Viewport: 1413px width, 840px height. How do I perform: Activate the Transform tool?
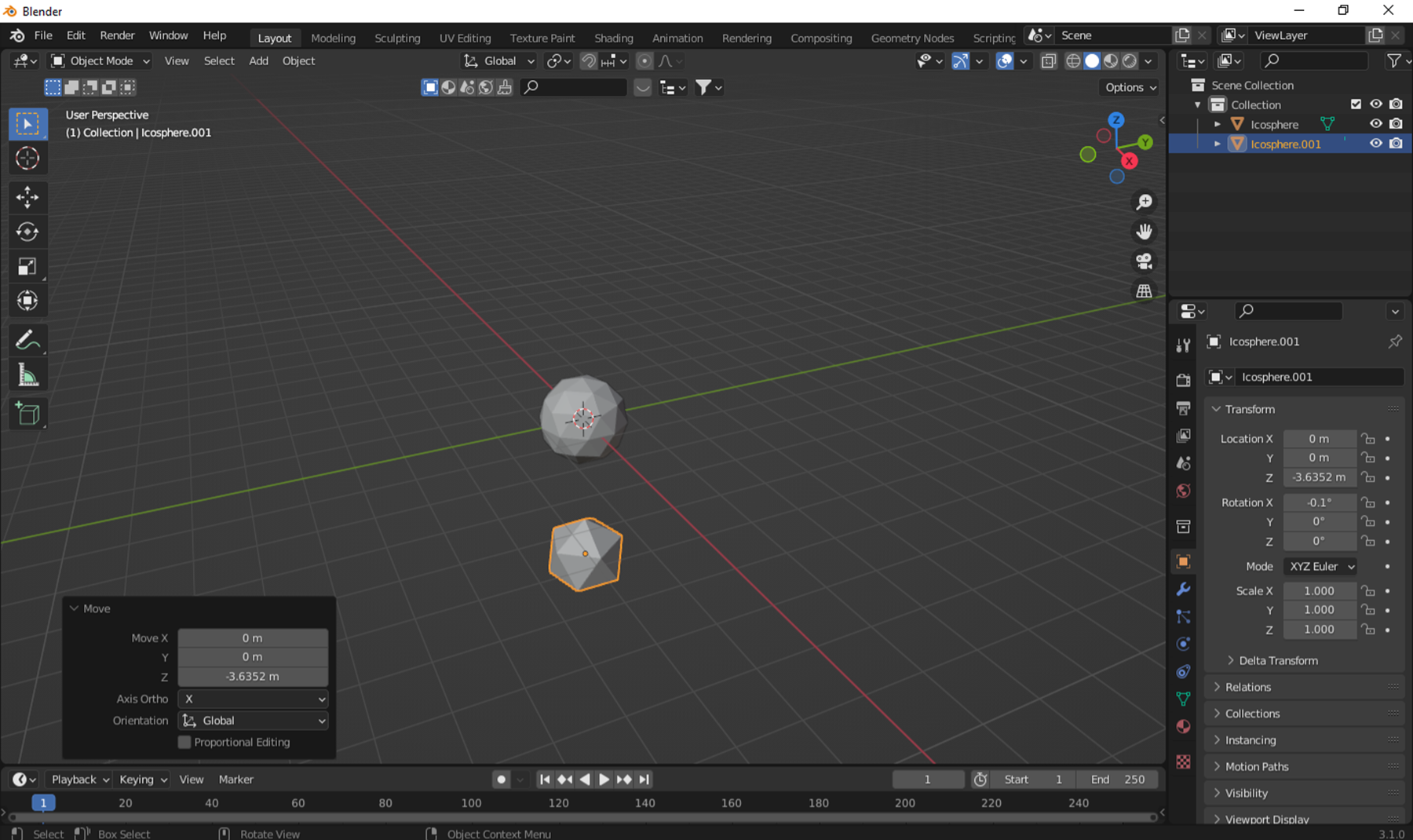coord(27,301)
